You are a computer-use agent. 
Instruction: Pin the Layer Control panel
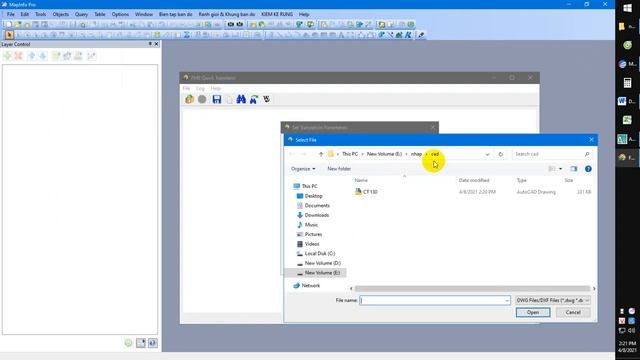[150, 44]
